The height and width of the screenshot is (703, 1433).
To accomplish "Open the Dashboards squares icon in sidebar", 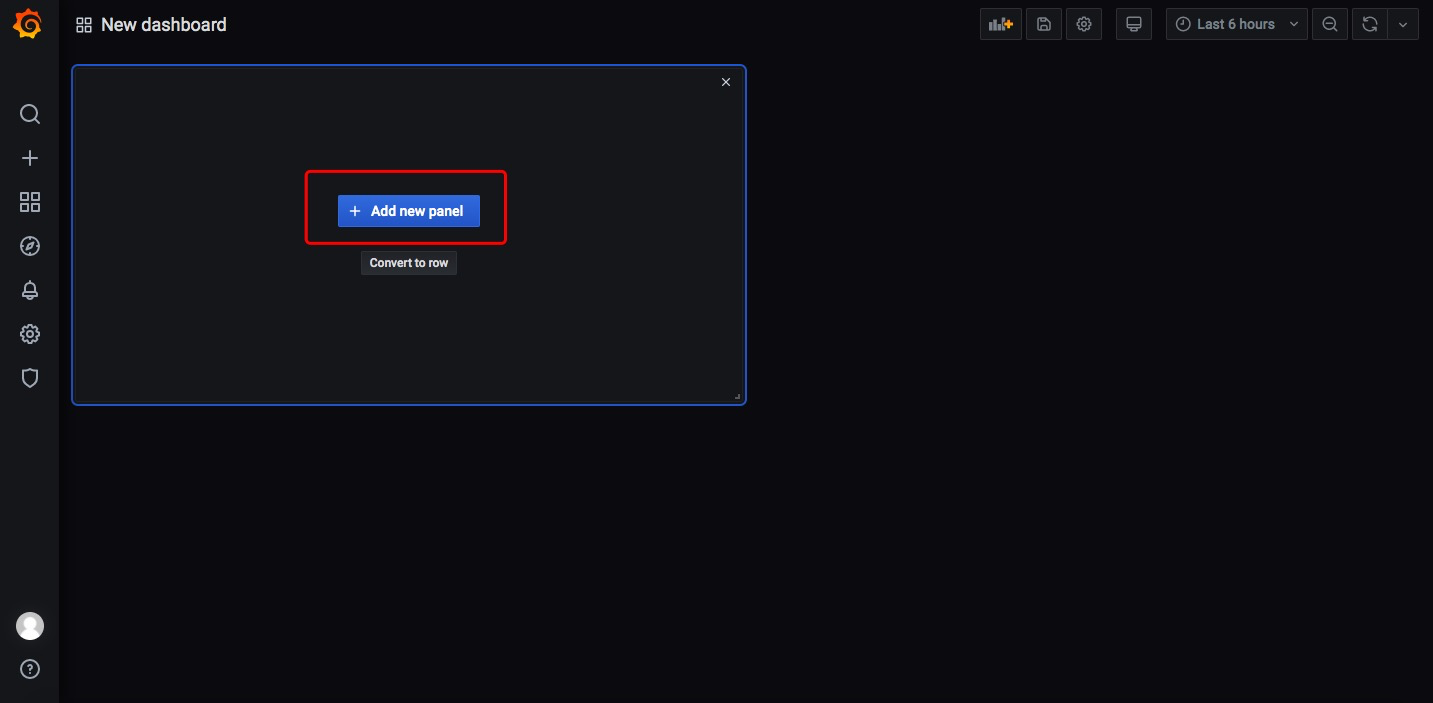I will point(30,202).
